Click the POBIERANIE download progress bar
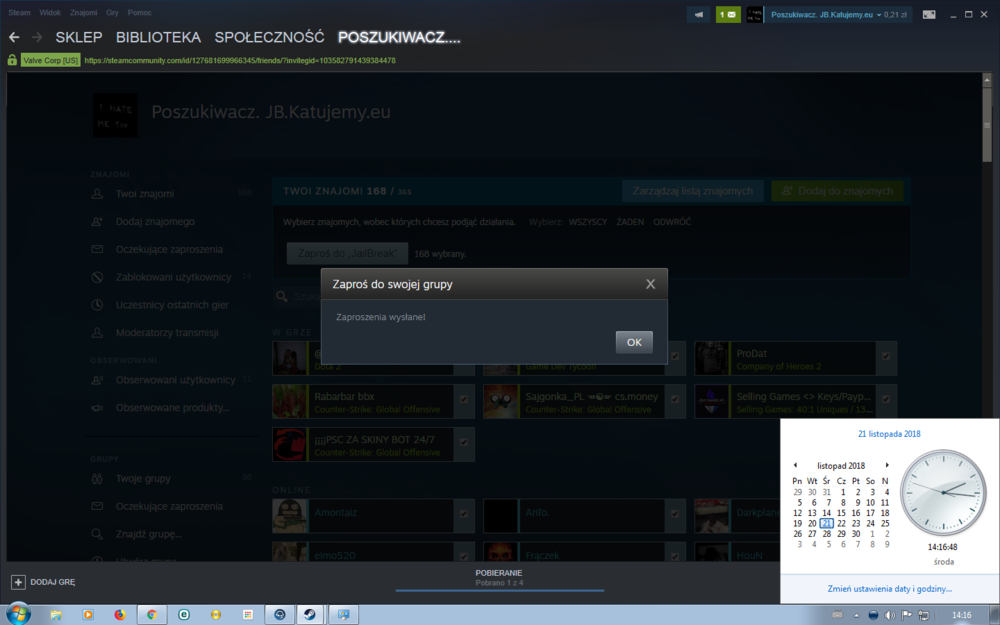 click(499, 589)
